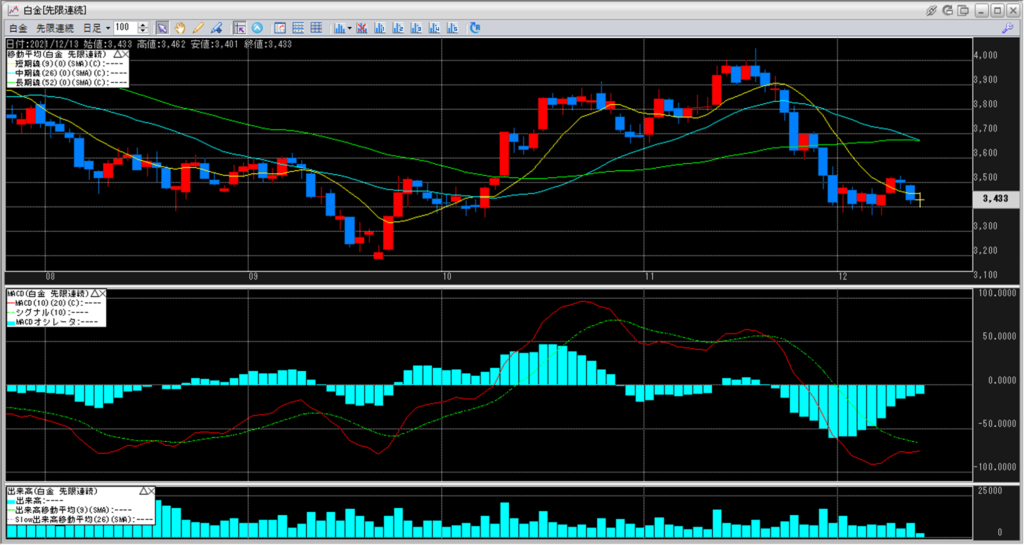Collapse the MACD legend with its triangle
Viewport: 1024px width, 545px height.
pos(95,294)
